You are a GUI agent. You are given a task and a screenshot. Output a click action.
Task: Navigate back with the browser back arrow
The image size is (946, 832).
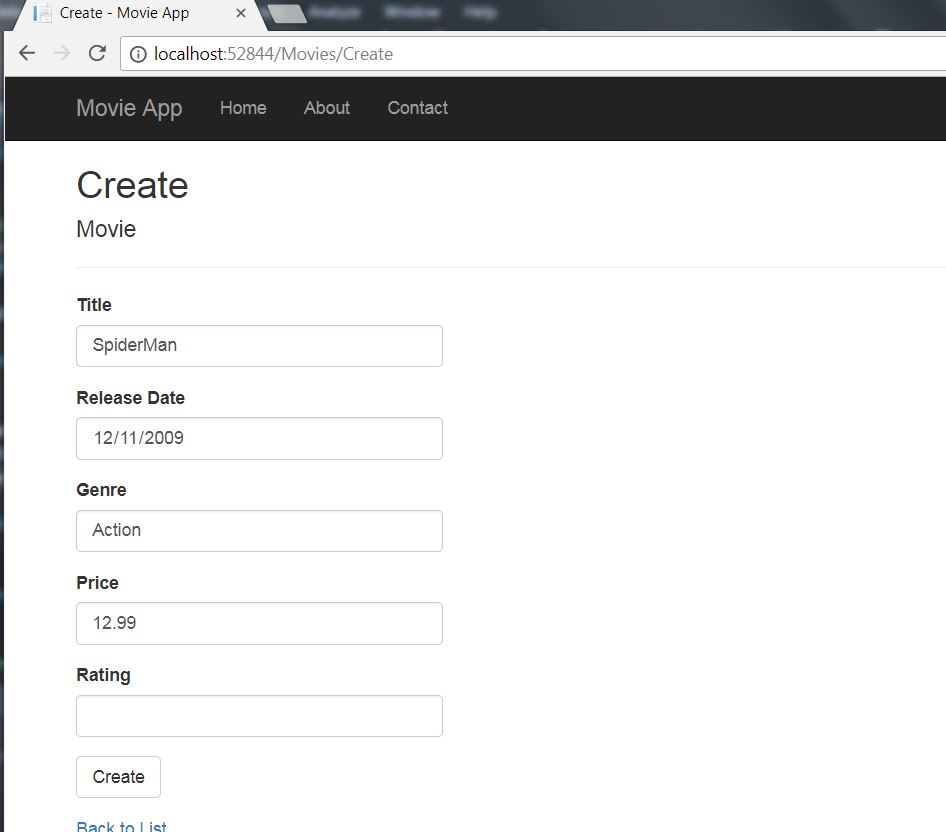click(26, 53)
